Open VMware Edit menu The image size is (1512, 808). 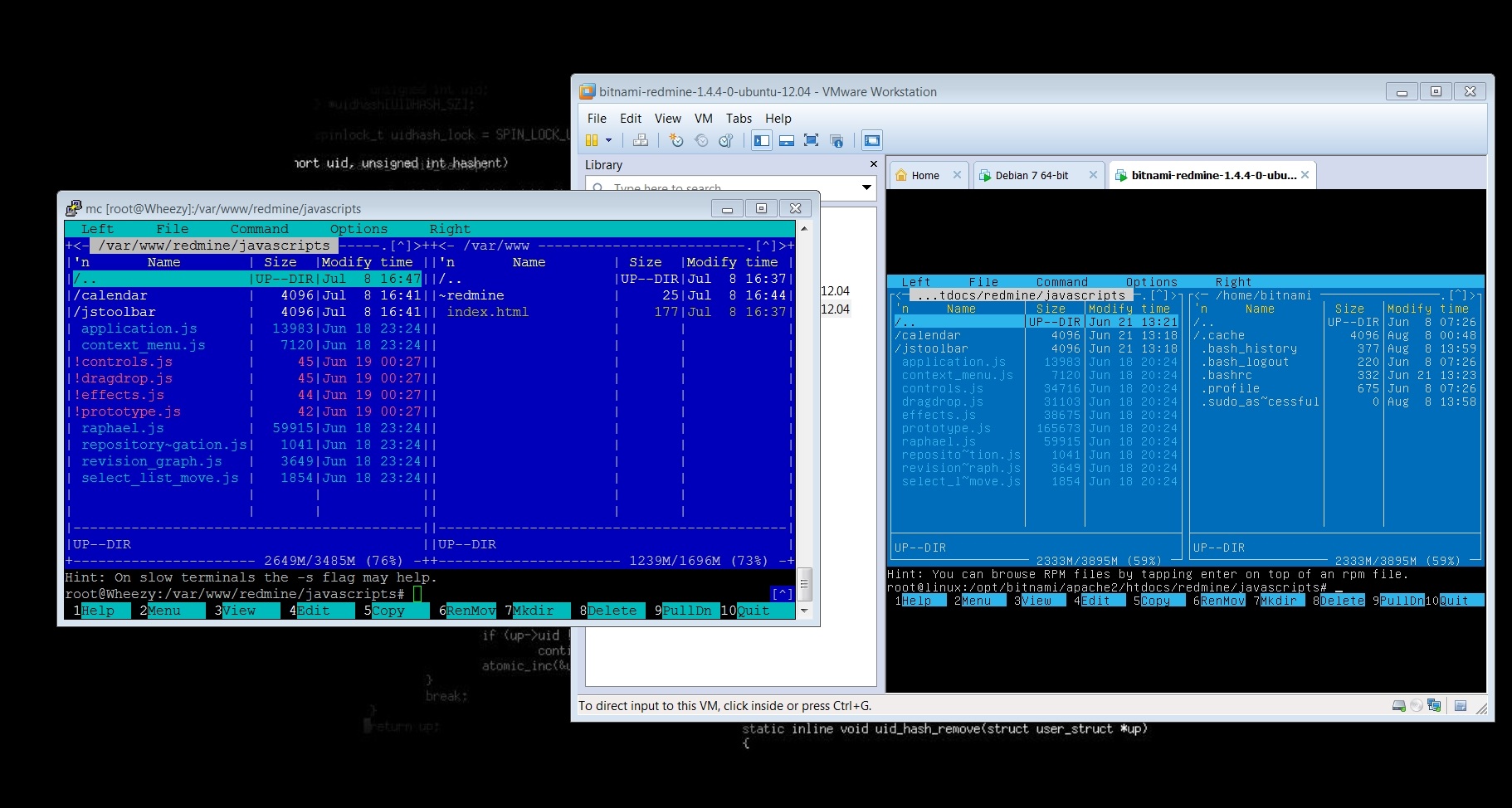(x=631, y=118)
